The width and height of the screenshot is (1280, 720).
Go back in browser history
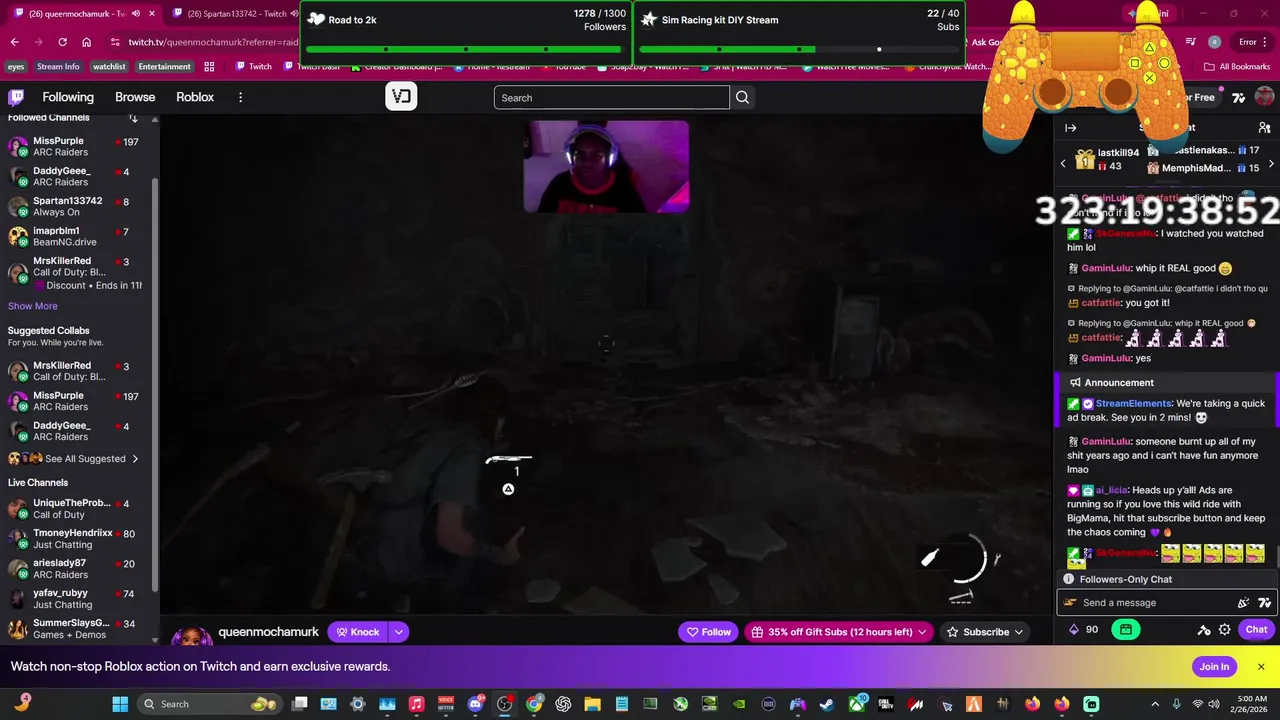pyautogui.click(x=14, y=42)
